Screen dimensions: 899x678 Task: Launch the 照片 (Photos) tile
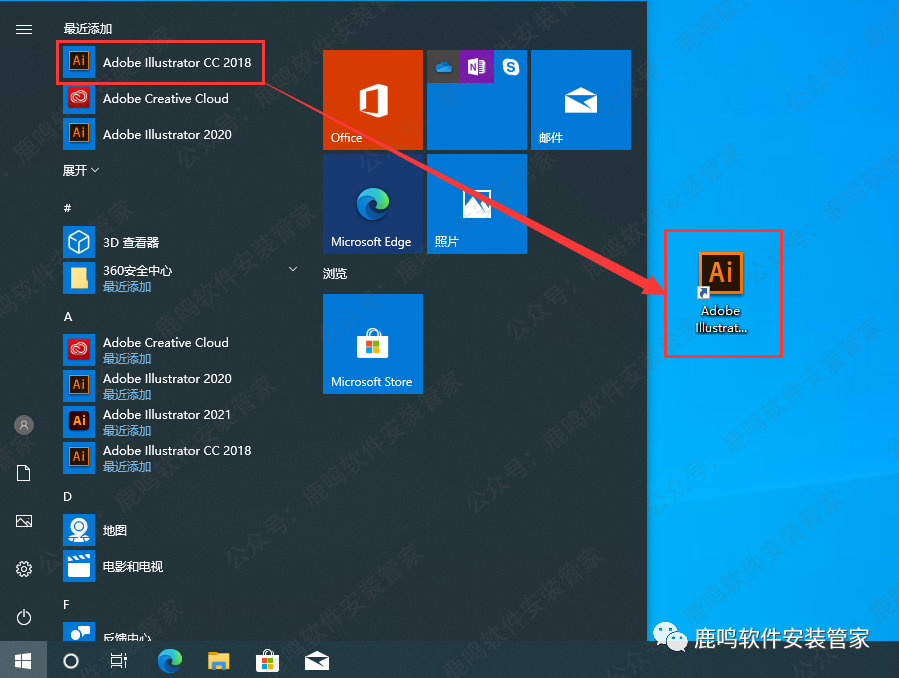coord(476,204)
